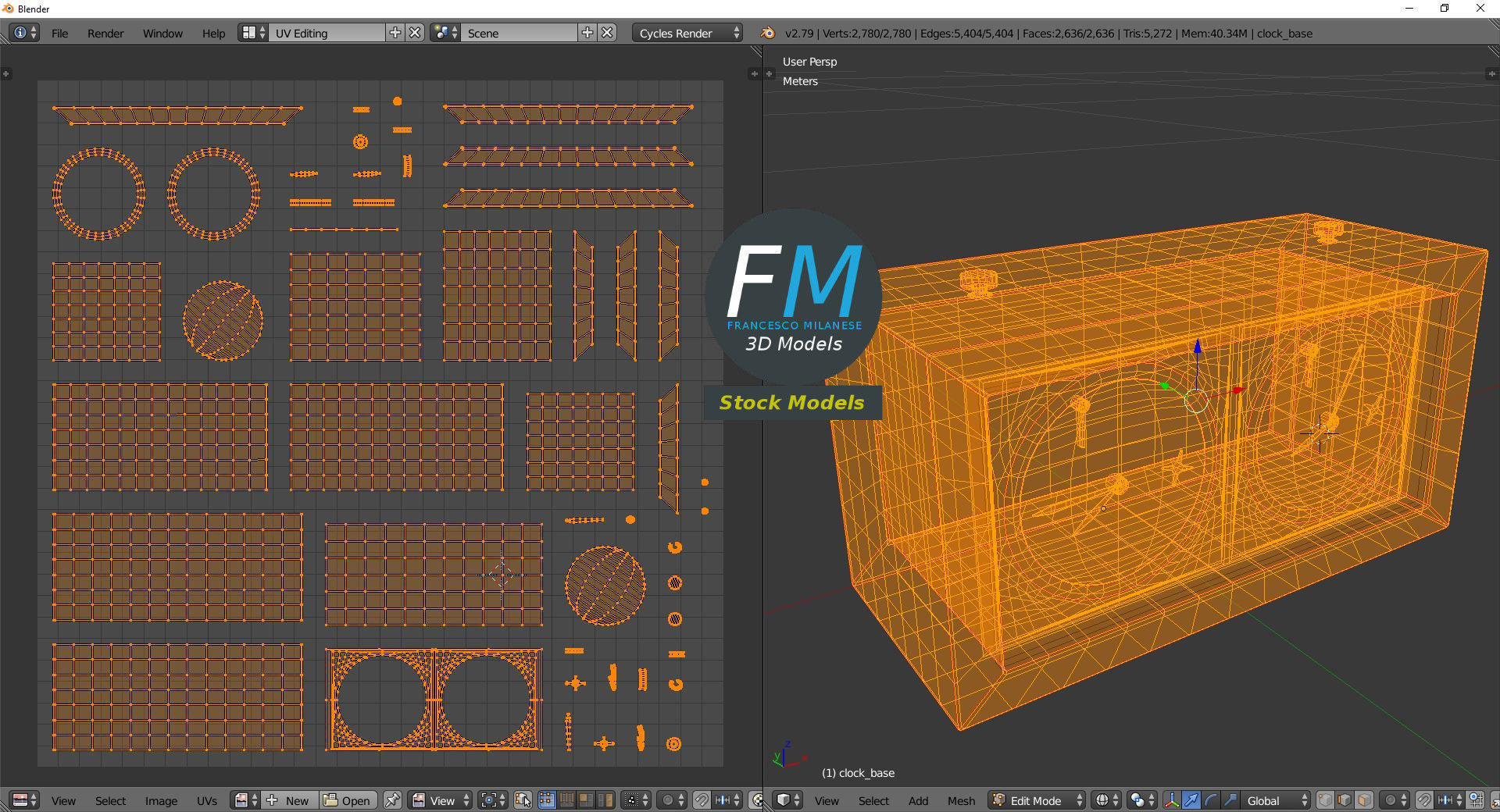Screen dimensions: 1500x812
Task: Open the 3D view pivot point dropdown
Action: [x=1142, y=800]
